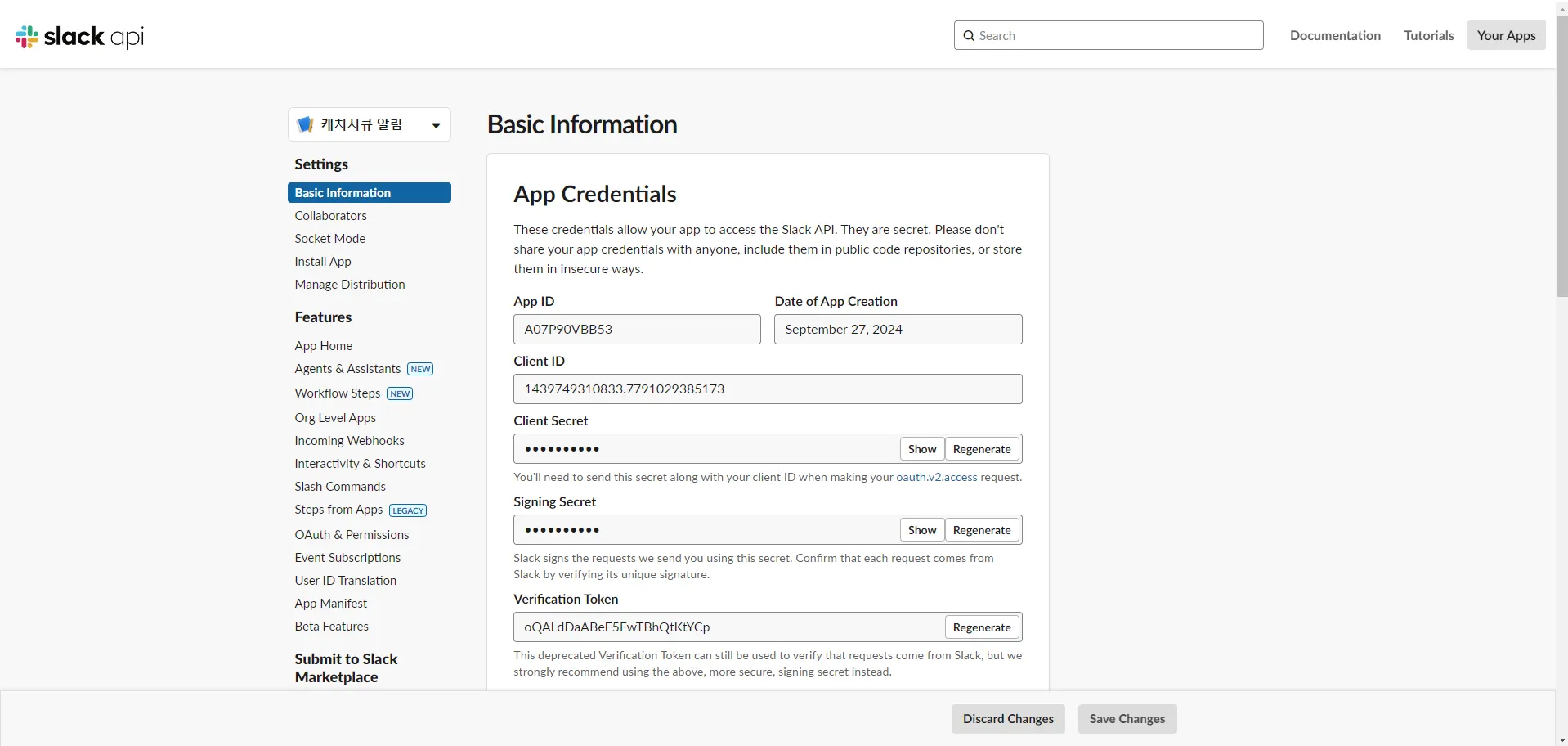Click the Slack API logo

(x=79, y=37)
